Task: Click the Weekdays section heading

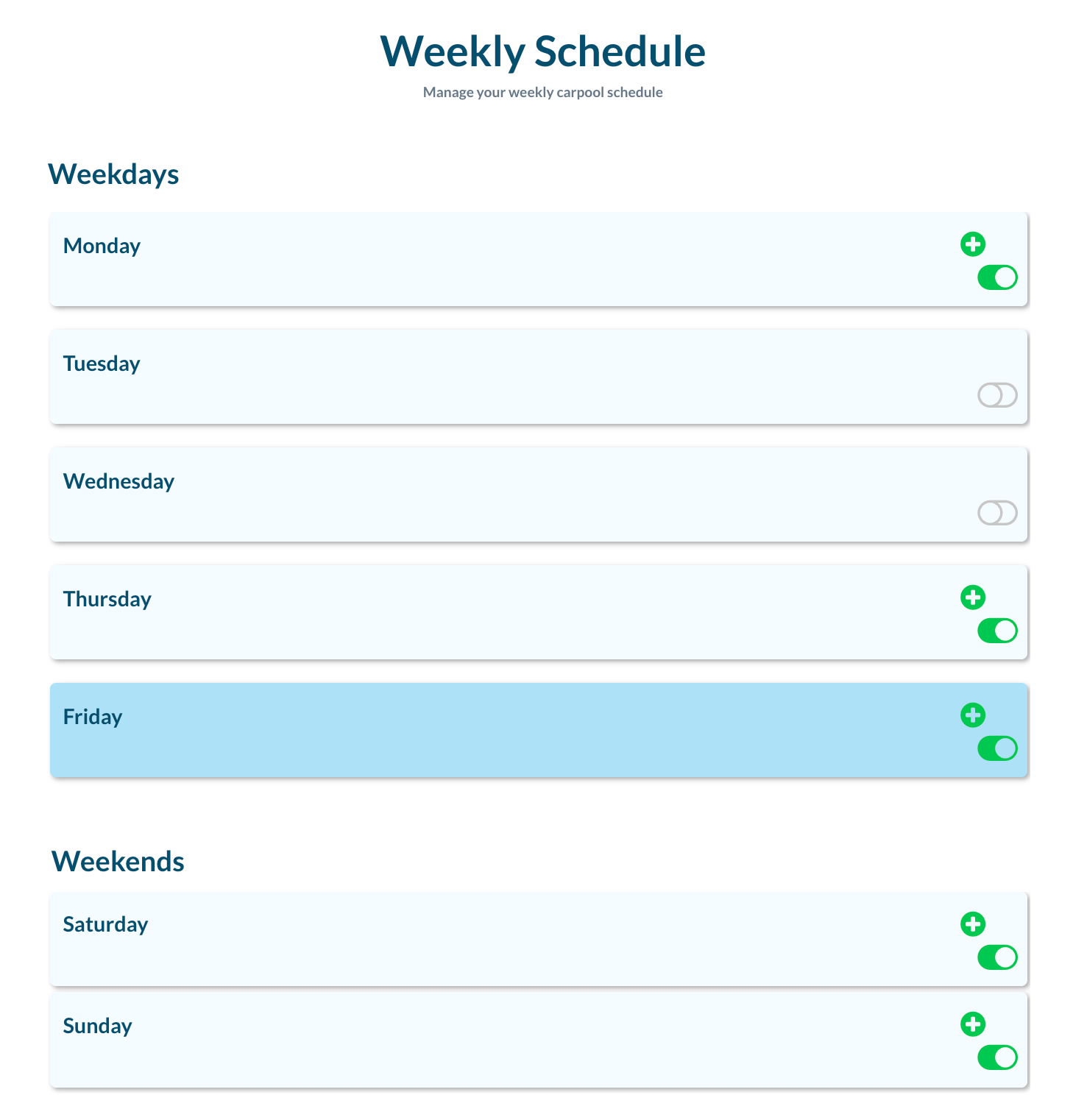Action: click(x=113, y=174)
